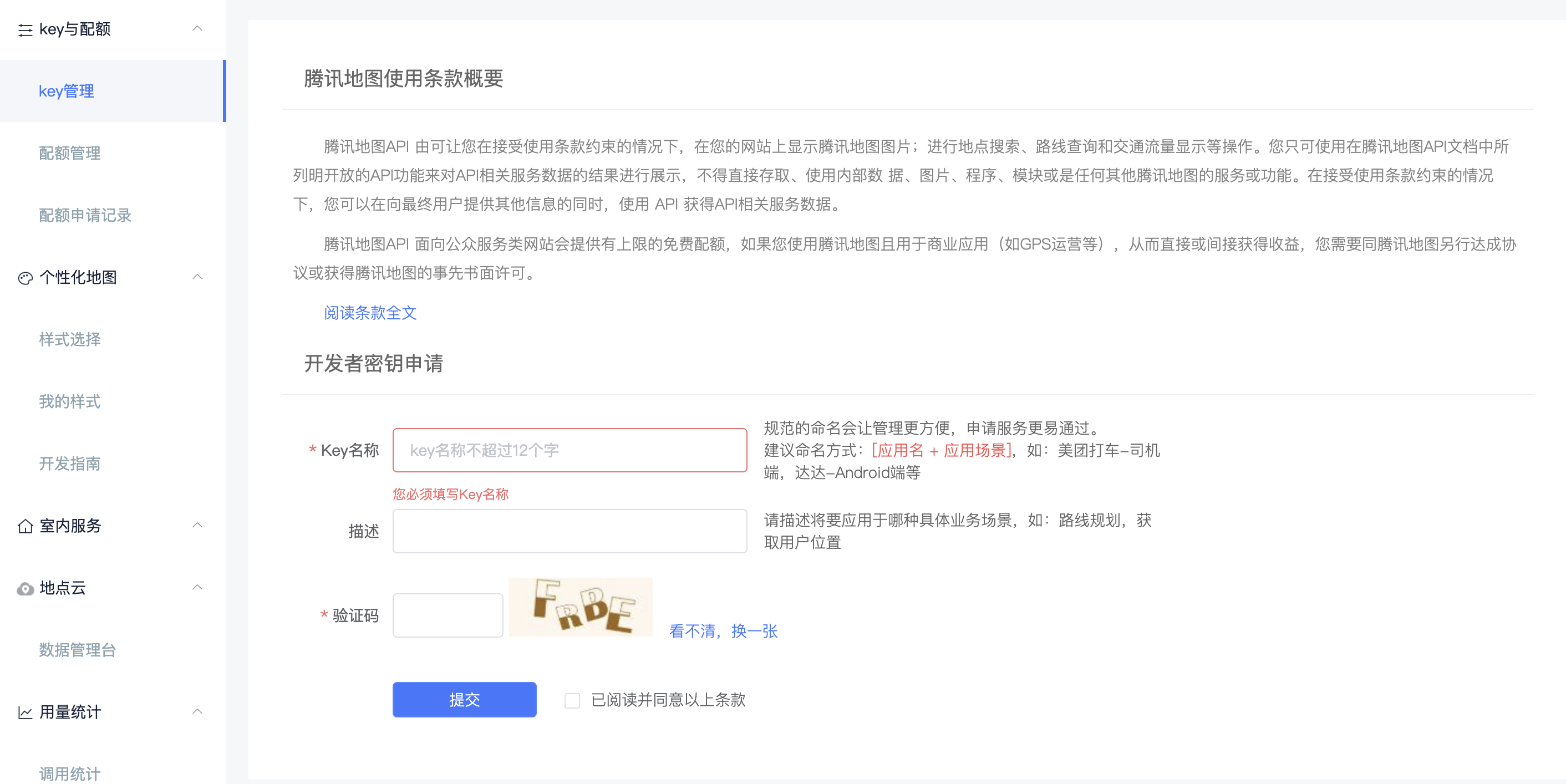Open the 配额管理 menu item
Image resolution: width=1566 pixels, height=784 pixels.
[x=70, y=153]
